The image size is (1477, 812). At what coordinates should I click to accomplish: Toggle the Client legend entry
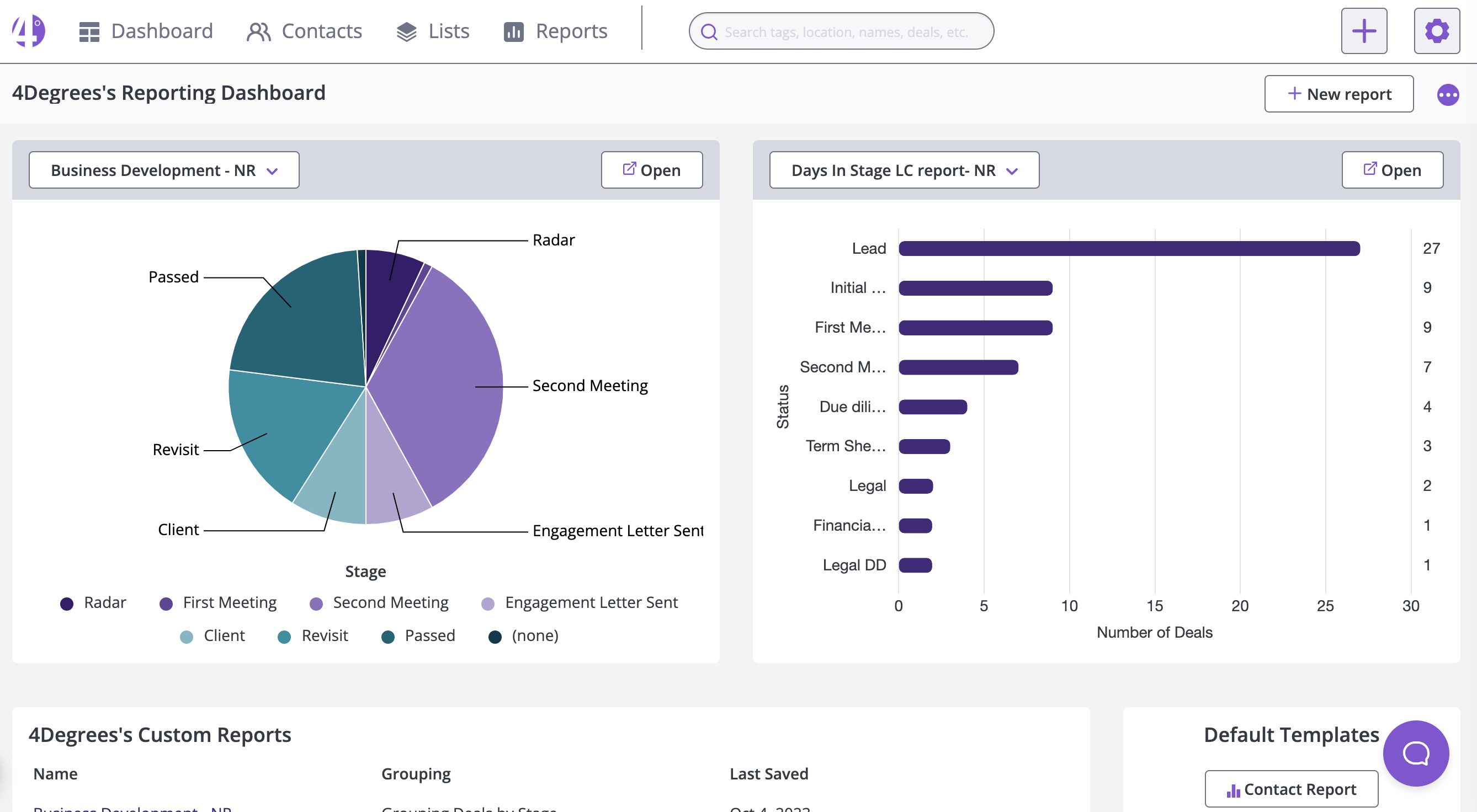212,635
